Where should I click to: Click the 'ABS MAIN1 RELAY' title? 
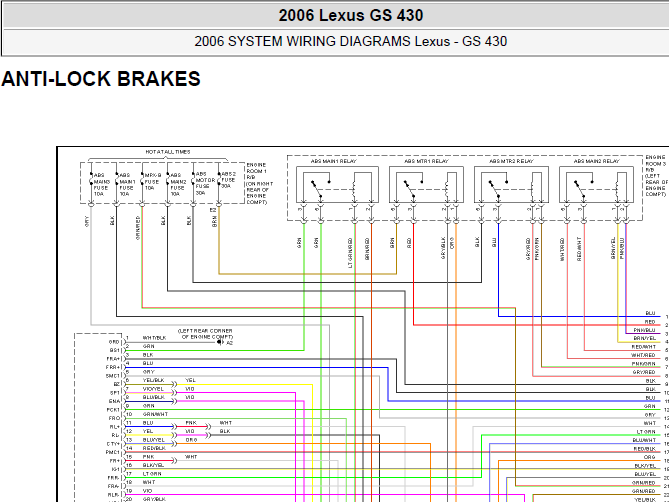(334, 161)
